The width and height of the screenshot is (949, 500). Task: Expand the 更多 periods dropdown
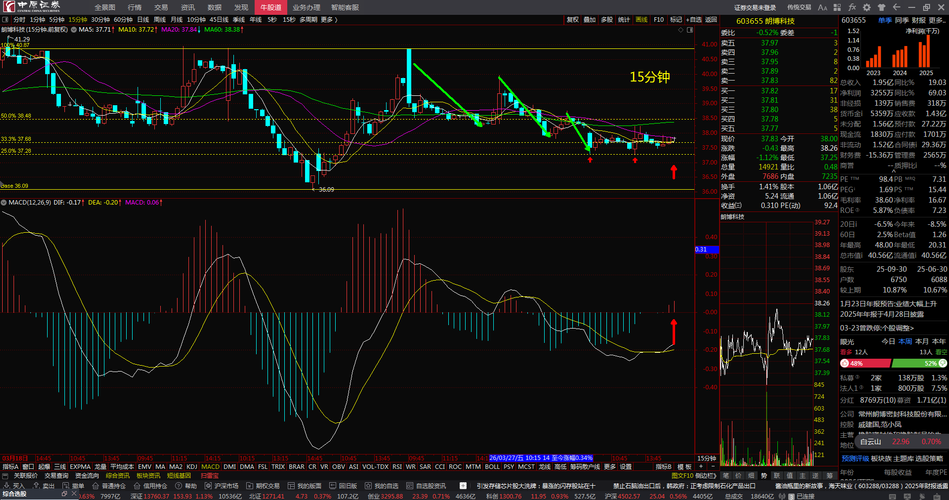click(327, 20)
